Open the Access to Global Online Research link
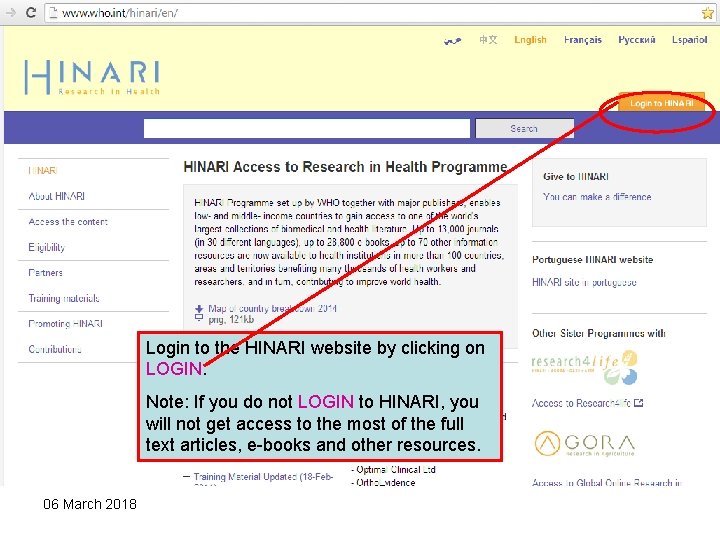This screenshot has width=720, height=540. 607,482
